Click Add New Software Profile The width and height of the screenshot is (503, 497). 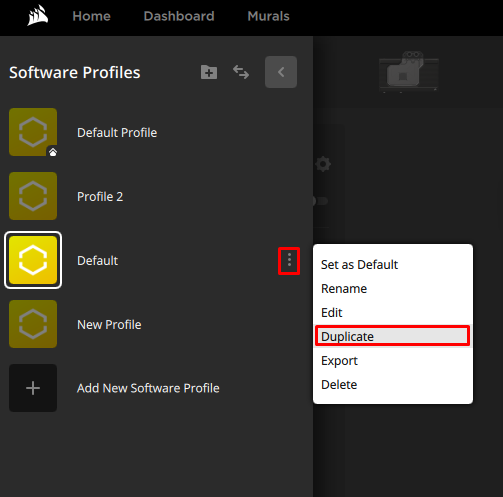[148, 388]
